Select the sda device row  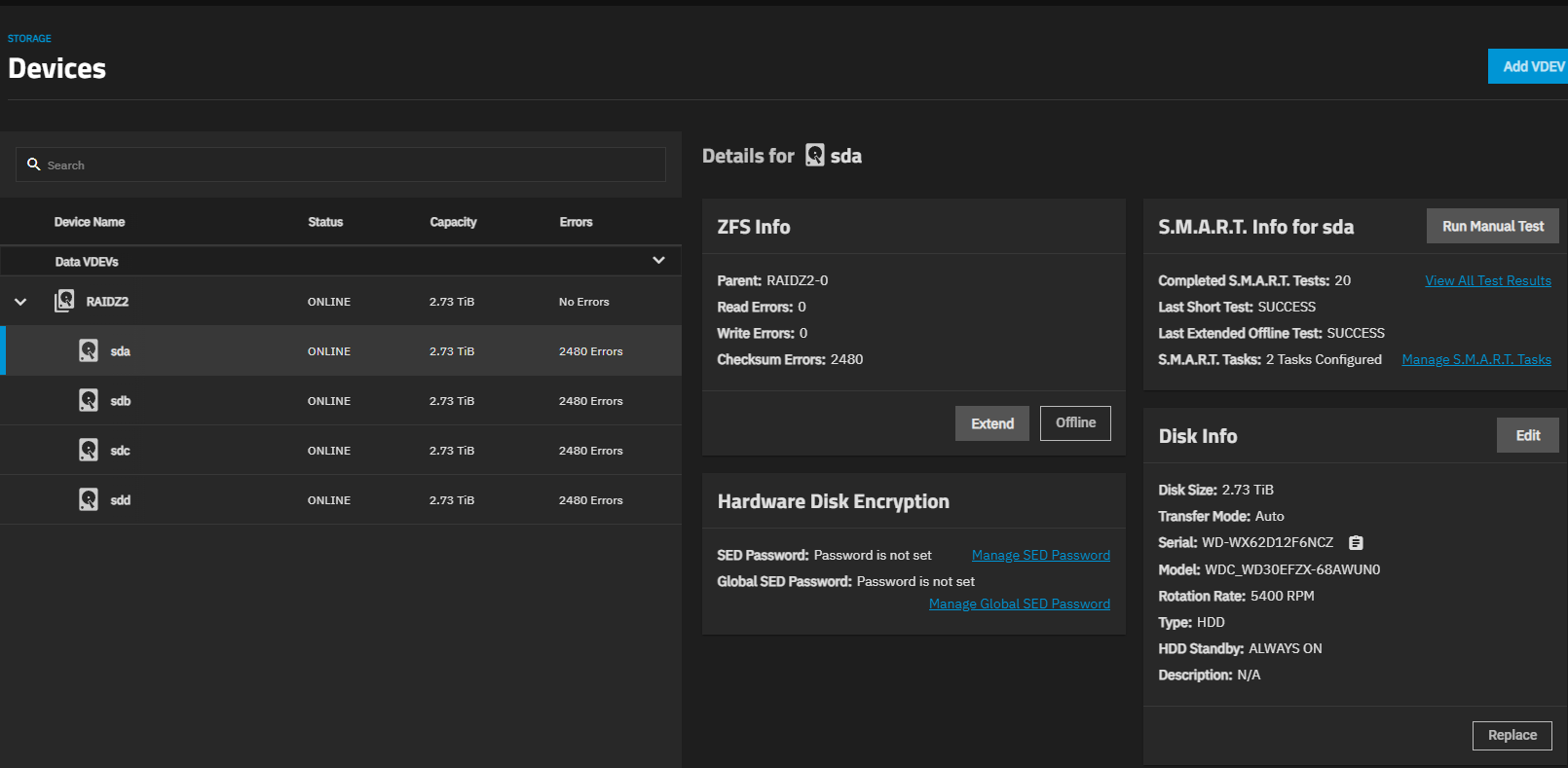pyautogui.click(x=341, y=350)
